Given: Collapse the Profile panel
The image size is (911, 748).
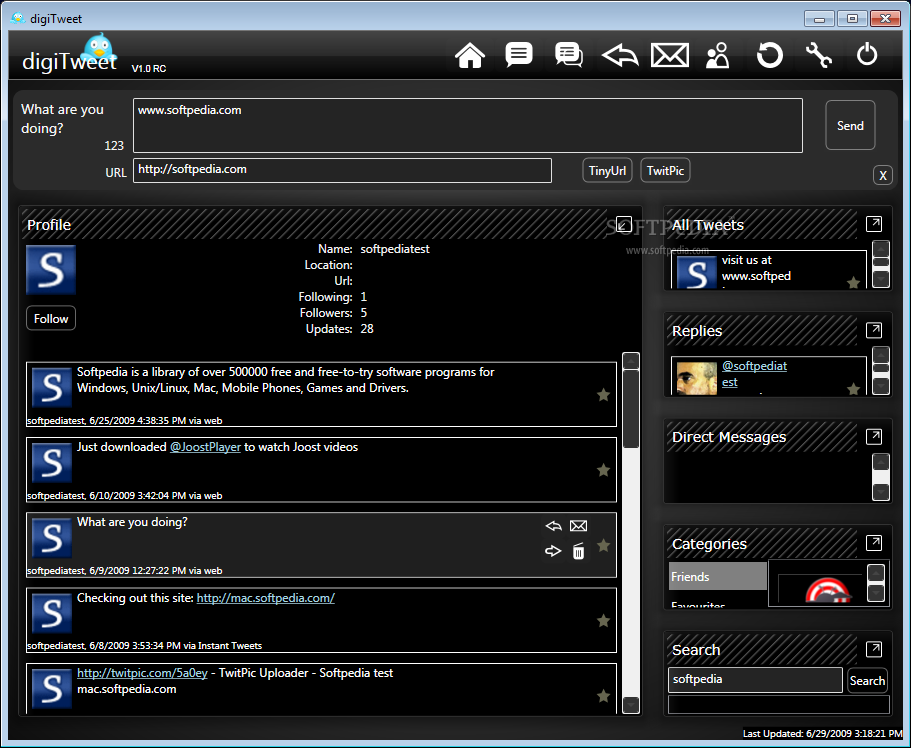Looking at the screenshot, I should [x=623, y=224].
